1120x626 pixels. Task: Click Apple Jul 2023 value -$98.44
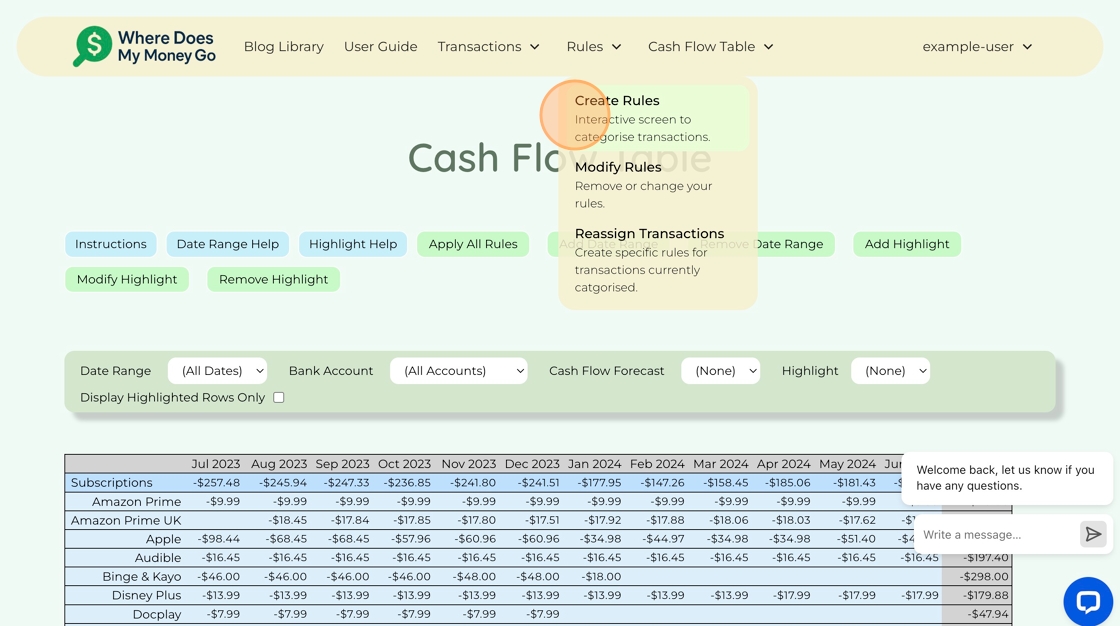(x=219, y=539)
